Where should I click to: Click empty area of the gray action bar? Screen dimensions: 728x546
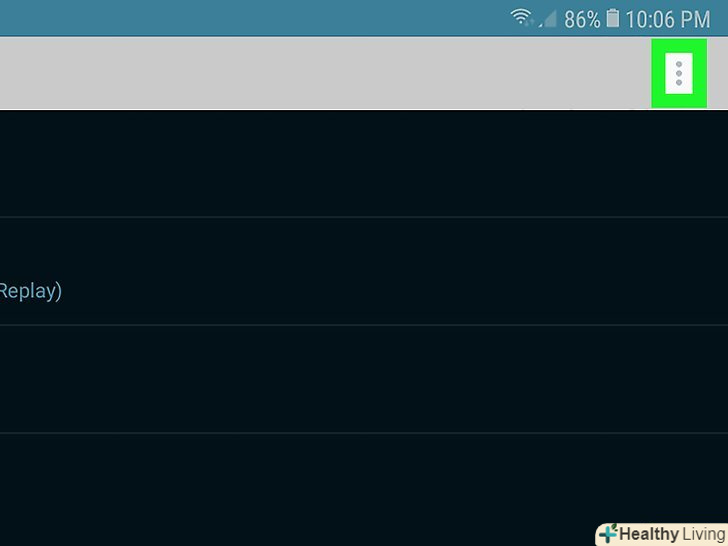point(325,73)
